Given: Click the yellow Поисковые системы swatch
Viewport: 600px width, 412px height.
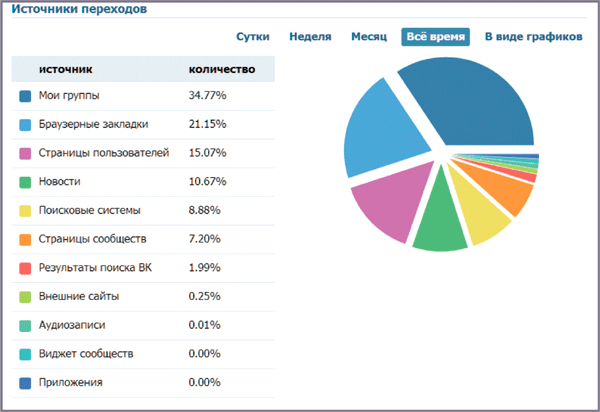Looking at the screenshot, I should click(x=25, y=211).
